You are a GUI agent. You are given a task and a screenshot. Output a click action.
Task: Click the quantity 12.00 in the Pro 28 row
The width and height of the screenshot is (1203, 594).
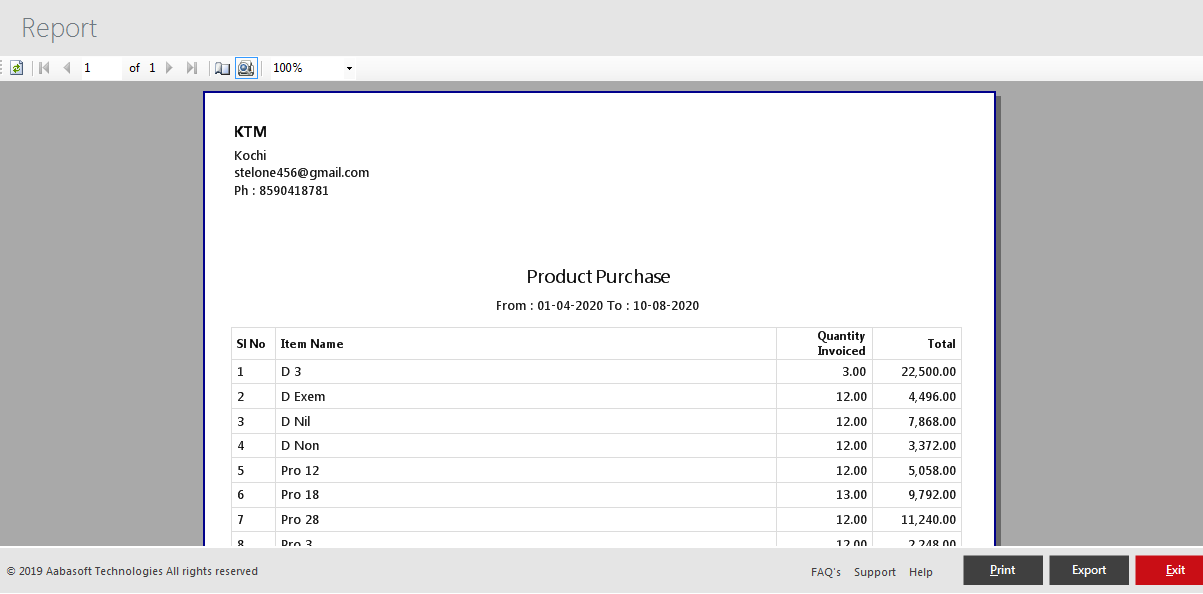851,520
